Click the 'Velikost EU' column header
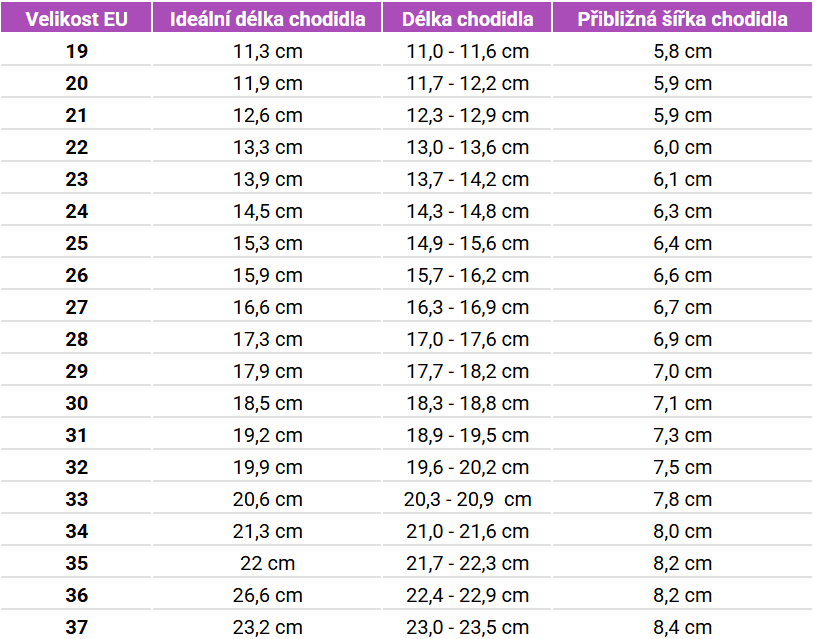This screenshot has width=814, height=639. pyautogui.click(x=77, y=19)
